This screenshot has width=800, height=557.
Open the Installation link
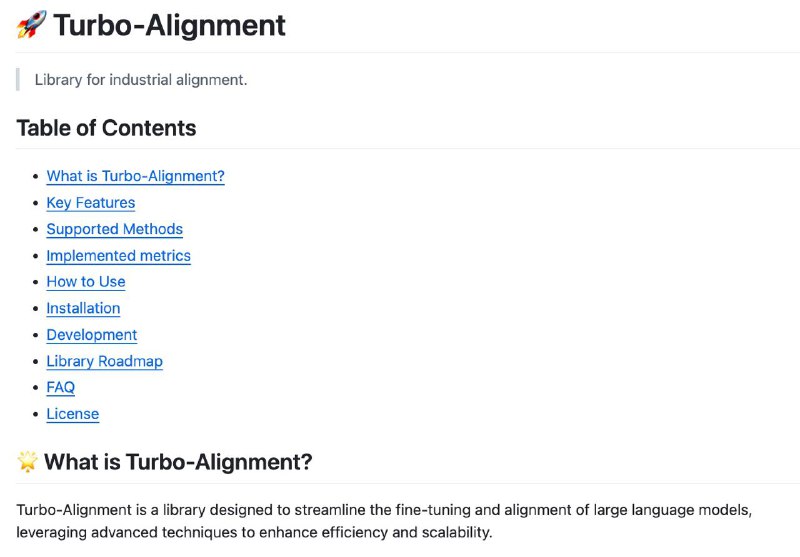[83, 308]
